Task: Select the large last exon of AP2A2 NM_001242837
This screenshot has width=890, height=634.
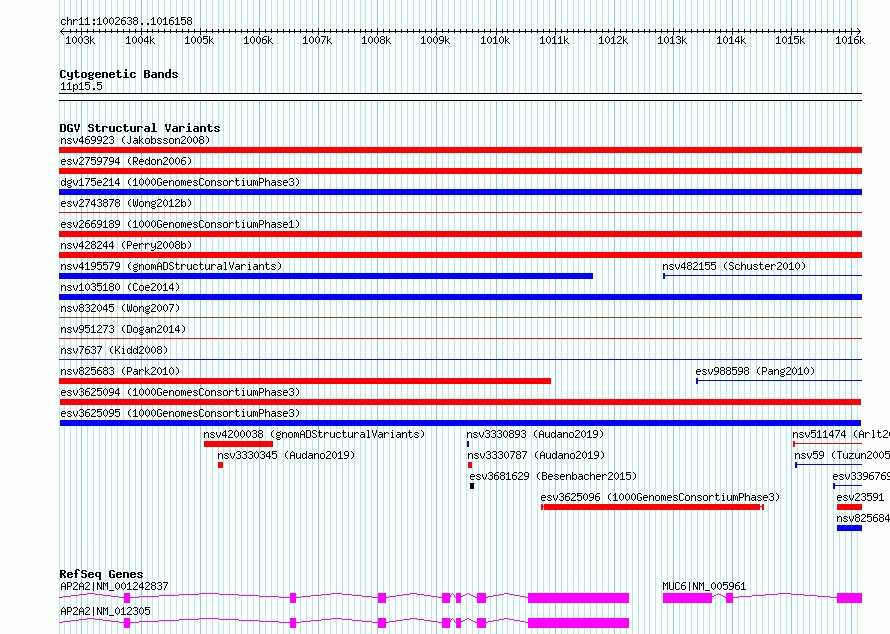Action: click(x=578, y=598)
